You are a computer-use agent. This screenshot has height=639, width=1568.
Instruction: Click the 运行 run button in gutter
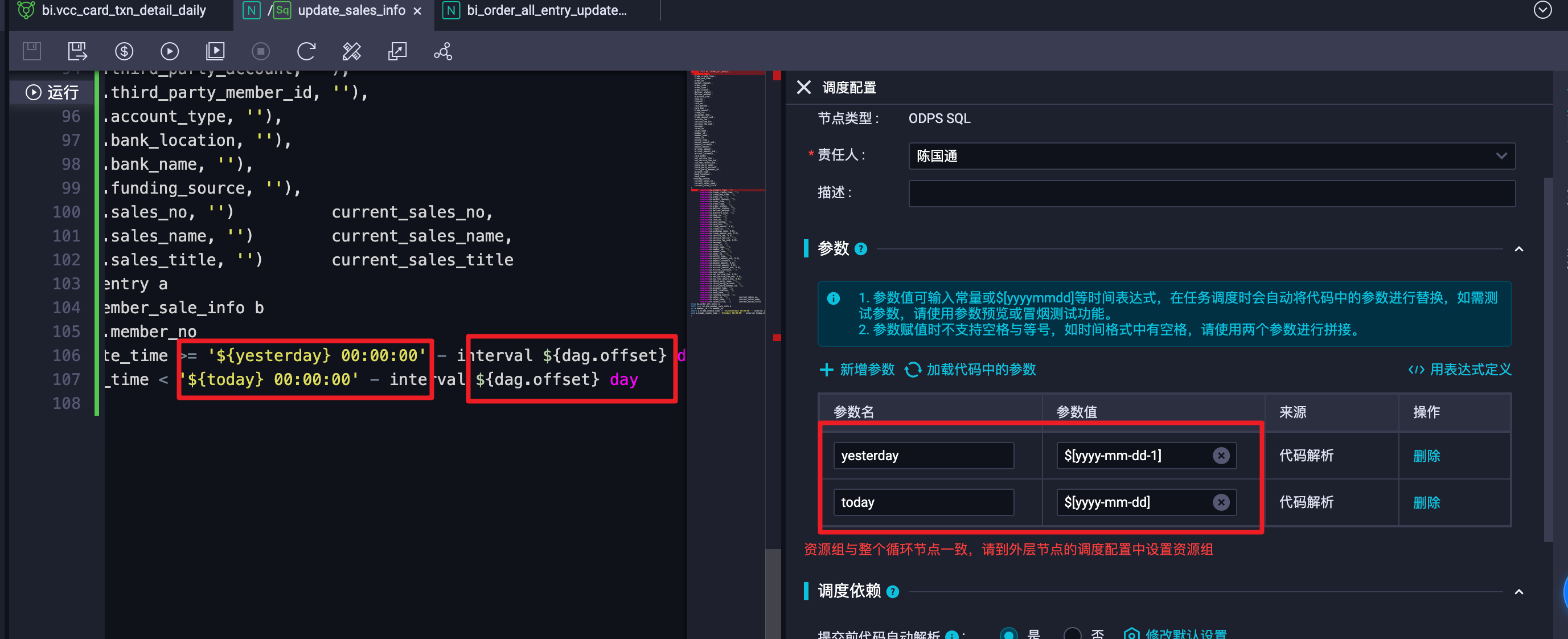point(52,92)
